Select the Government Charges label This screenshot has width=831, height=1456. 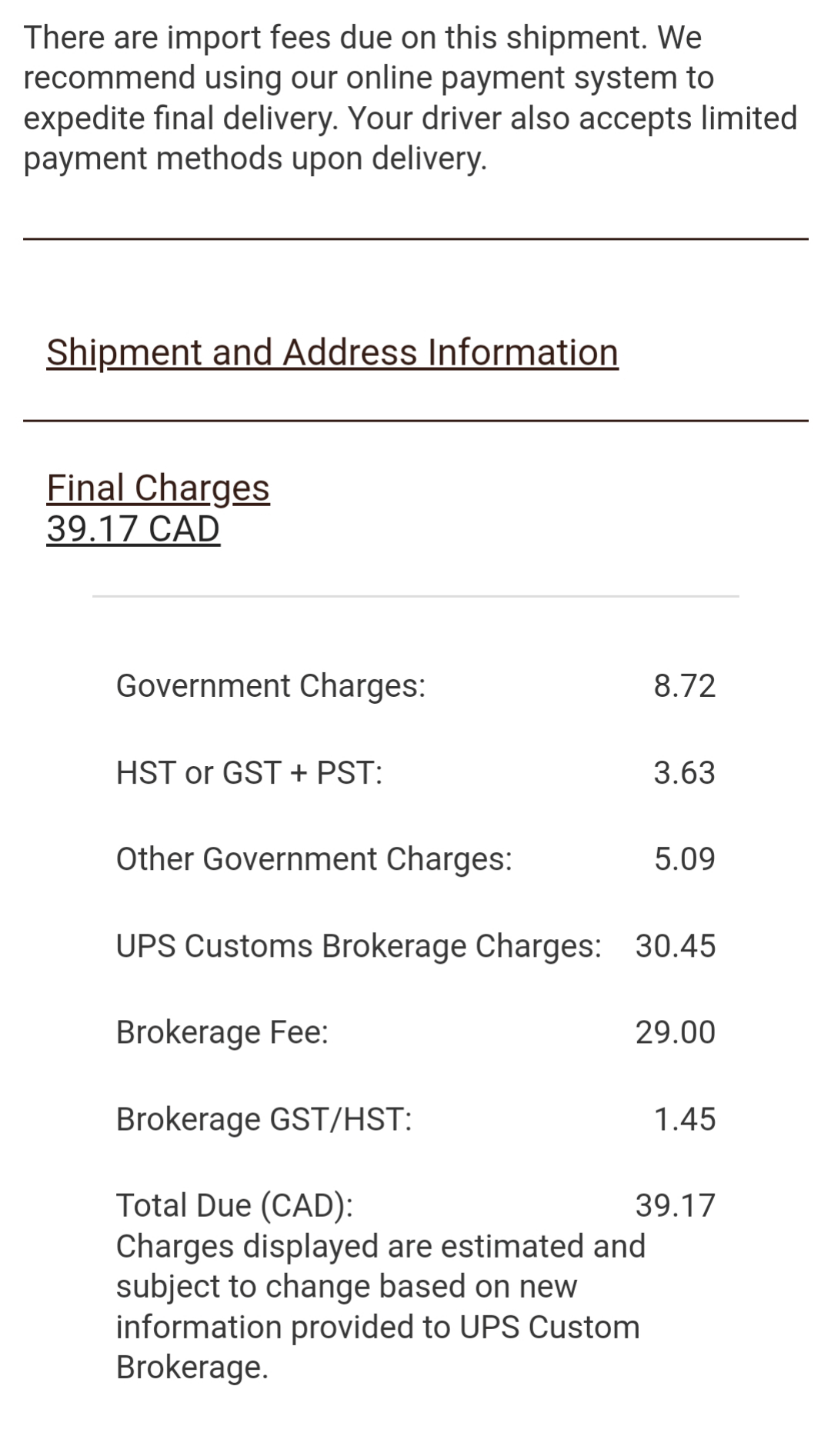click(270, 686)
